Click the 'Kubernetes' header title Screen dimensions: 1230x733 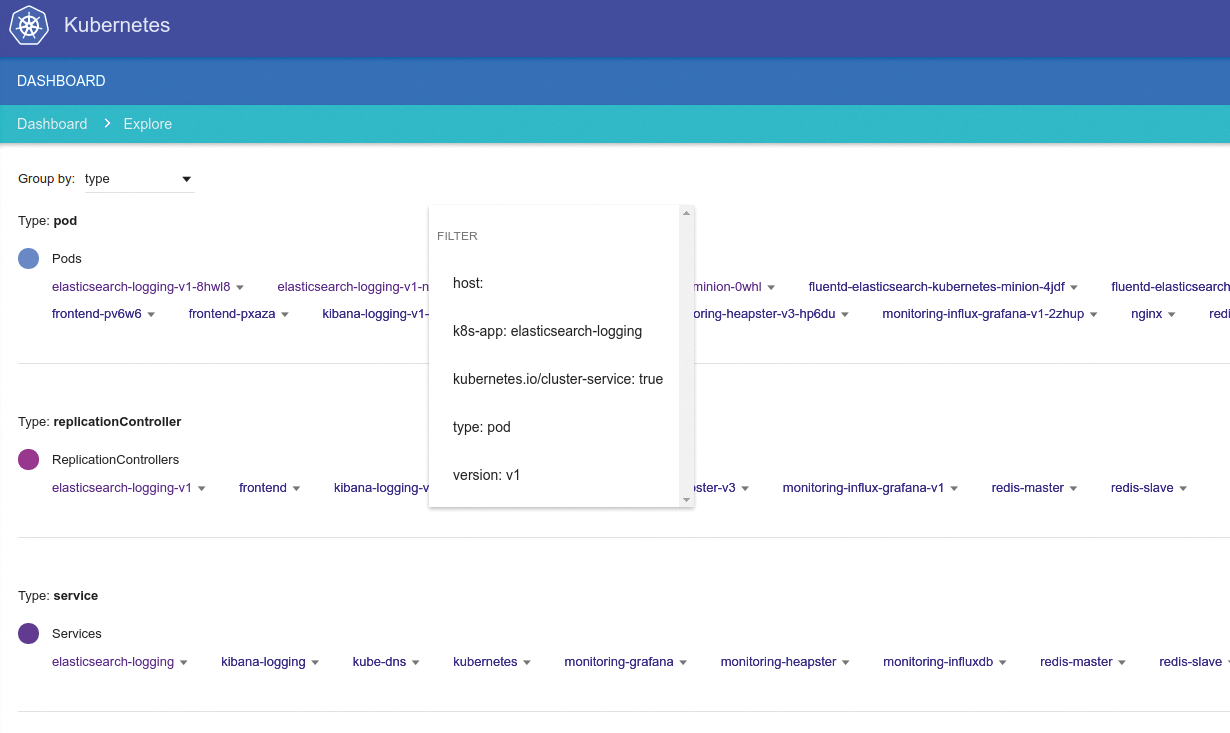[x=117, y=25]
